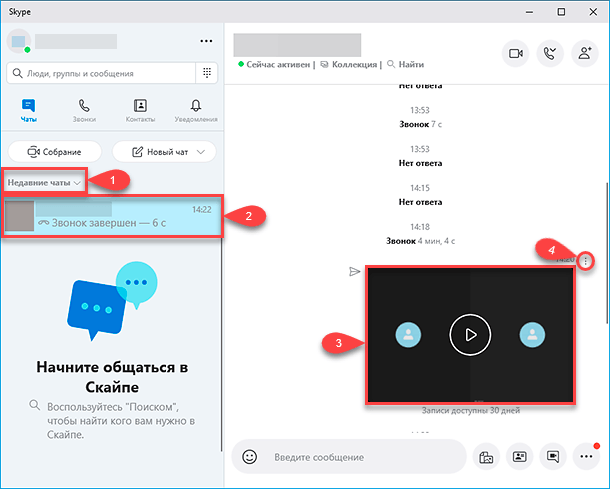This screenshot has width=610, height=489.
Task: Click the 14:22 timestamp in chat list
Action: pos(202,210)
